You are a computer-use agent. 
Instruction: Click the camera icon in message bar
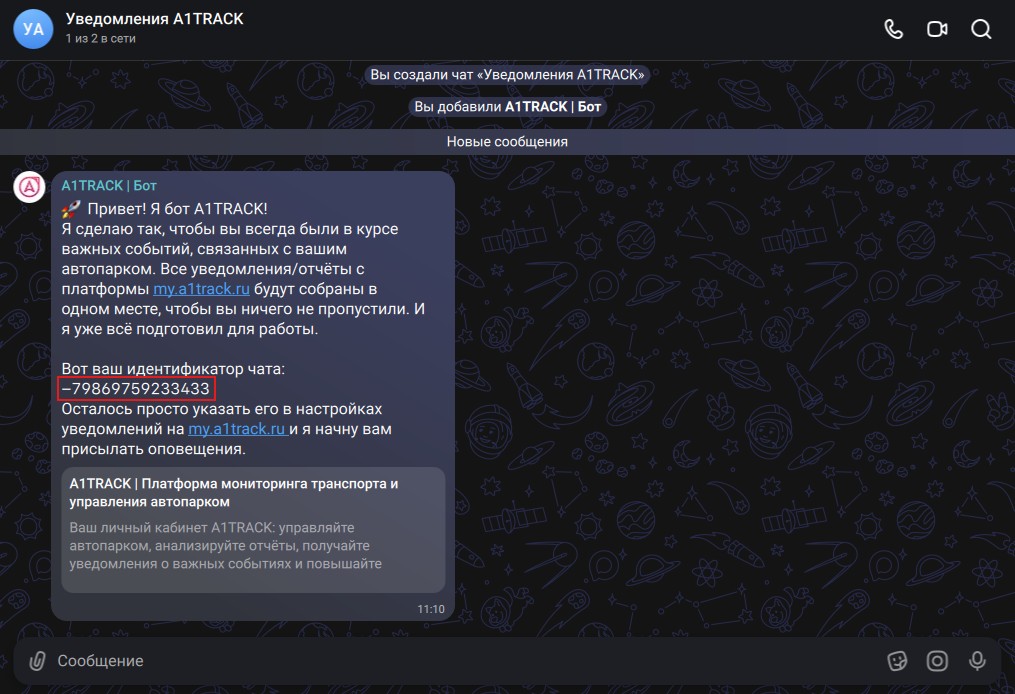(937, 661)
